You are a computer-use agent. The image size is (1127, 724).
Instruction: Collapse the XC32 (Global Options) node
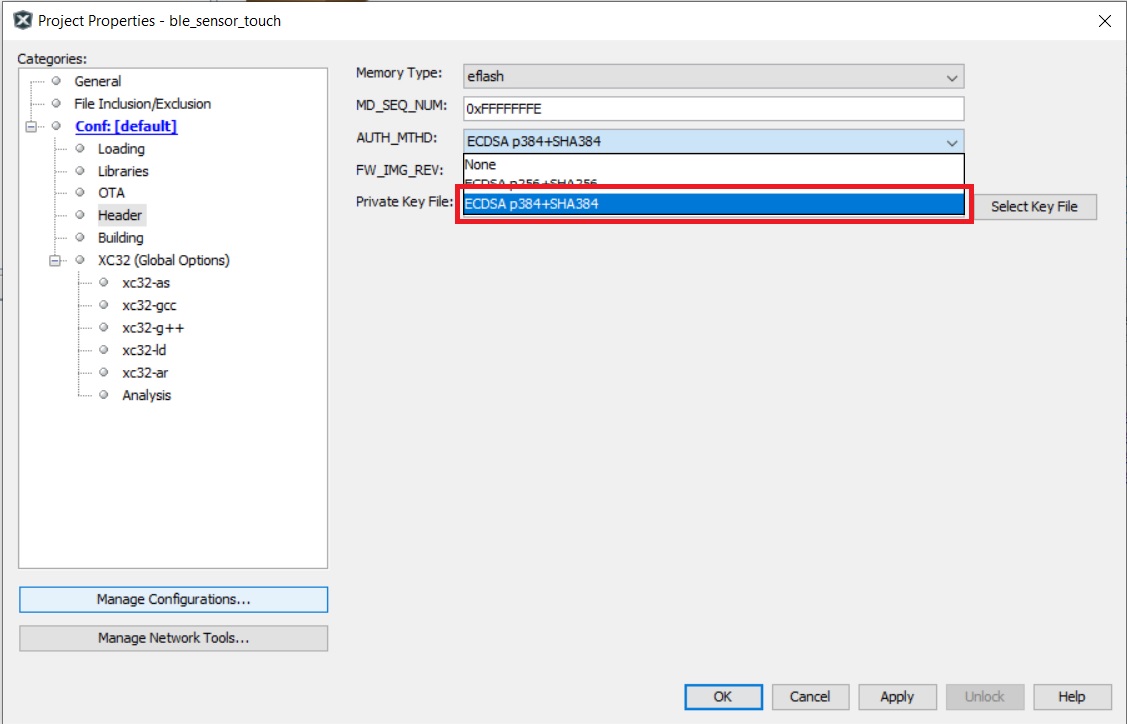click(55, 261)
